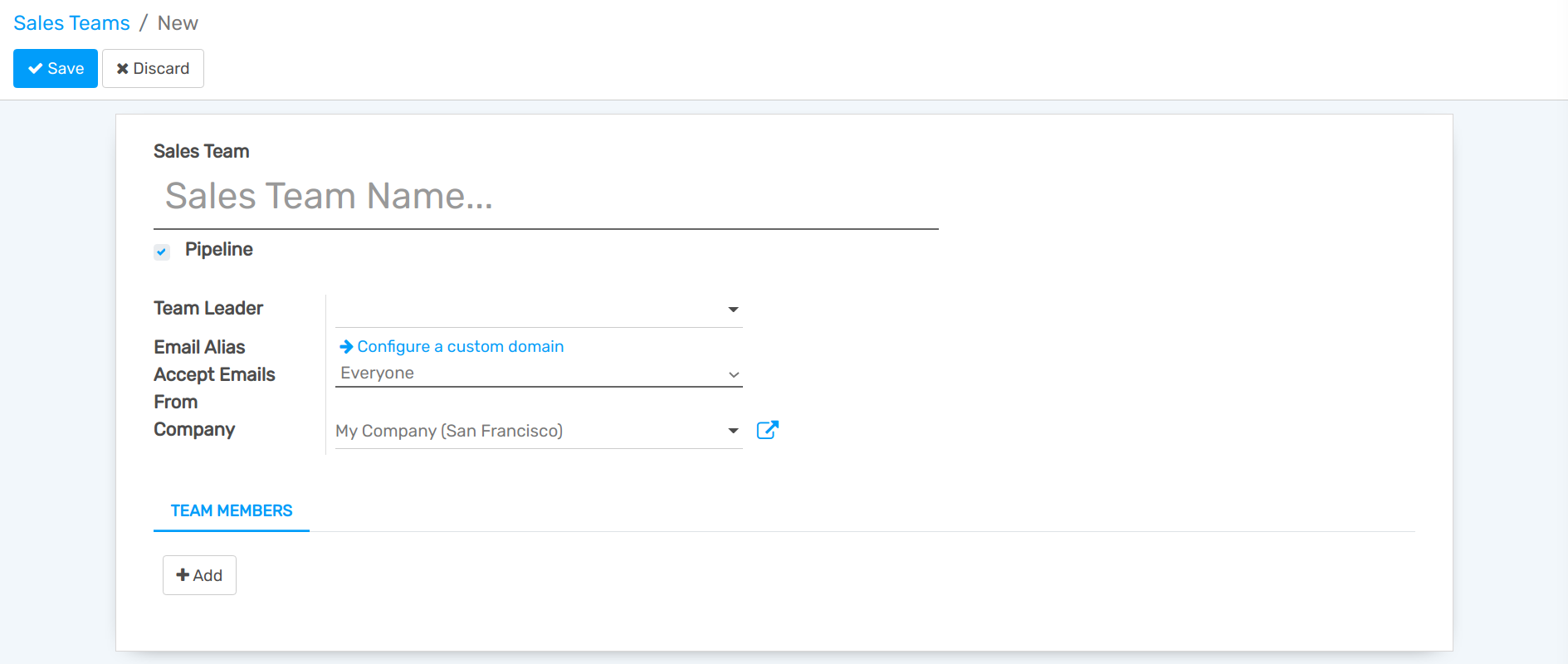Add a team member
1568x664 pixels.
click(x=199, y=575)
